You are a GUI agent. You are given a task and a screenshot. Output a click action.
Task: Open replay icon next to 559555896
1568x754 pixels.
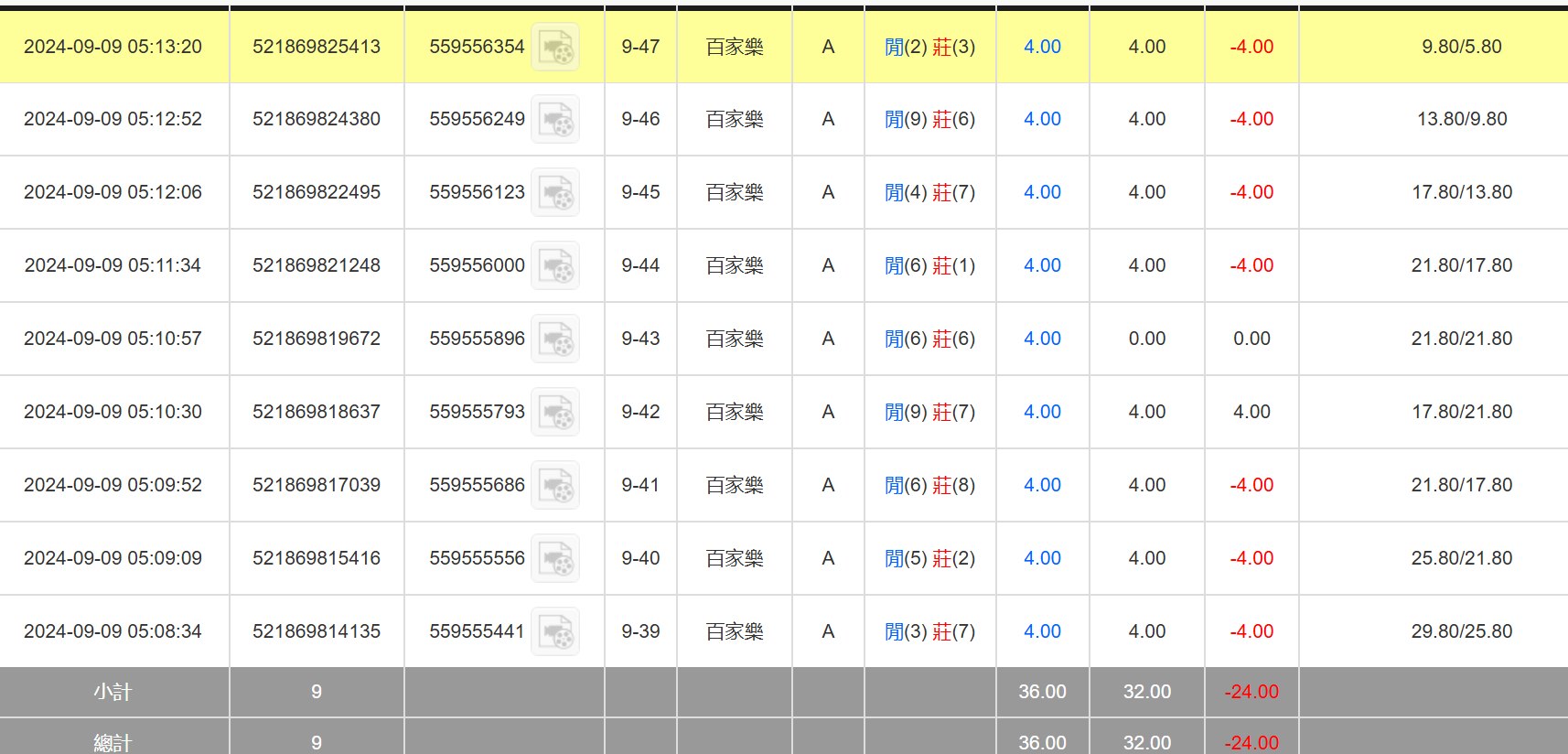pyautogui.click(x=555, y=339)
